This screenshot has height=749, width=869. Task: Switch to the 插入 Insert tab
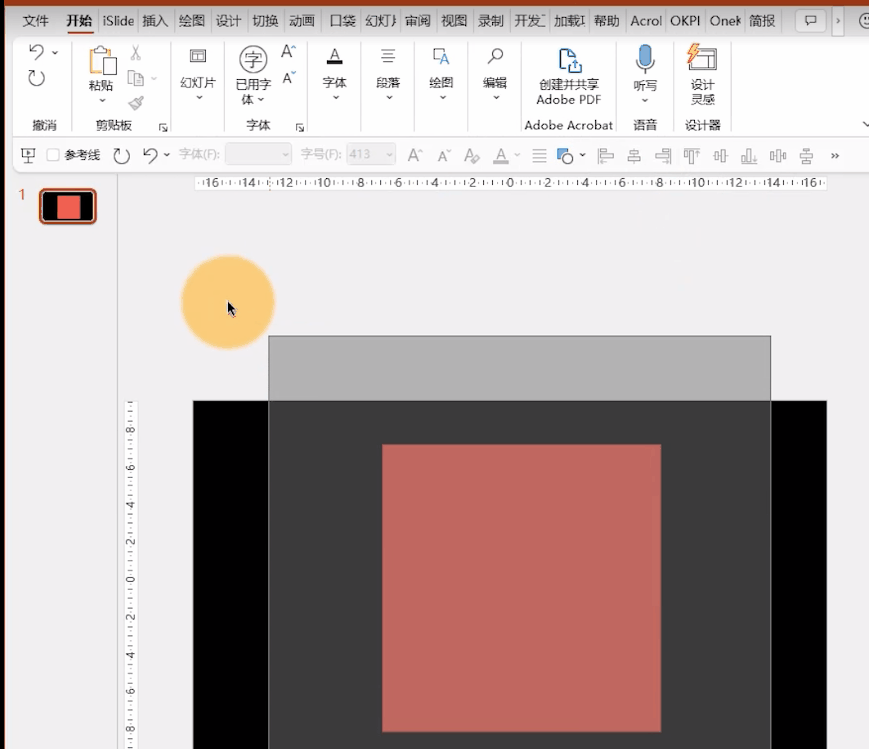[155, 21]
